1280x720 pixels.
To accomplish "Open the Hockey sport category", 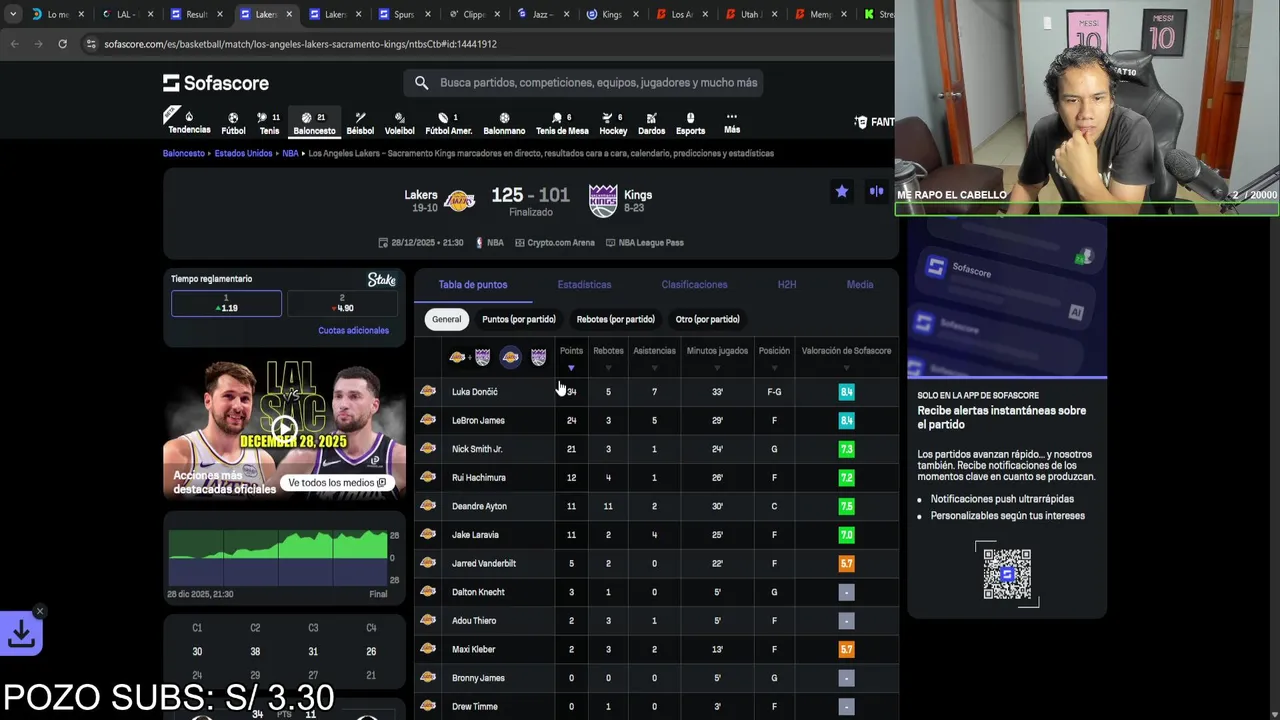I will (613, 123).
